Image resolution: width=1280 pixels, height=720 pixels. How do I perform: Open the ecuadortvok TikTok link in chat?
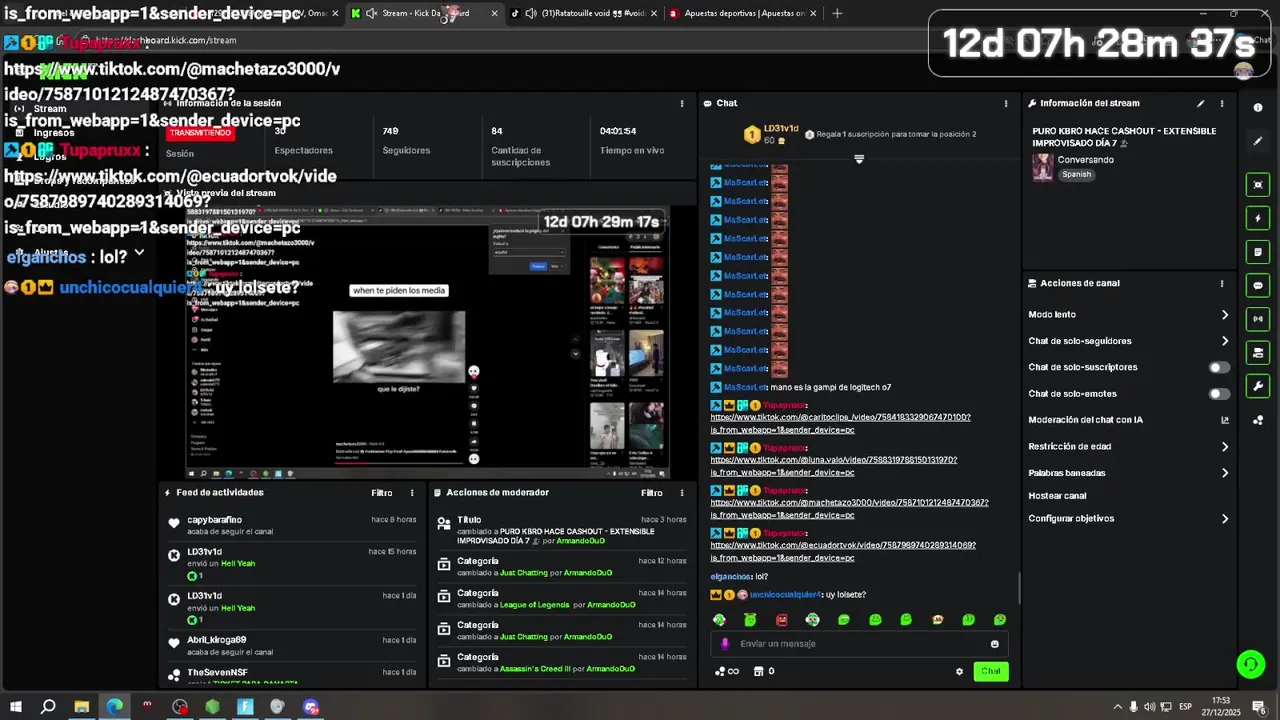click(843, 552)
